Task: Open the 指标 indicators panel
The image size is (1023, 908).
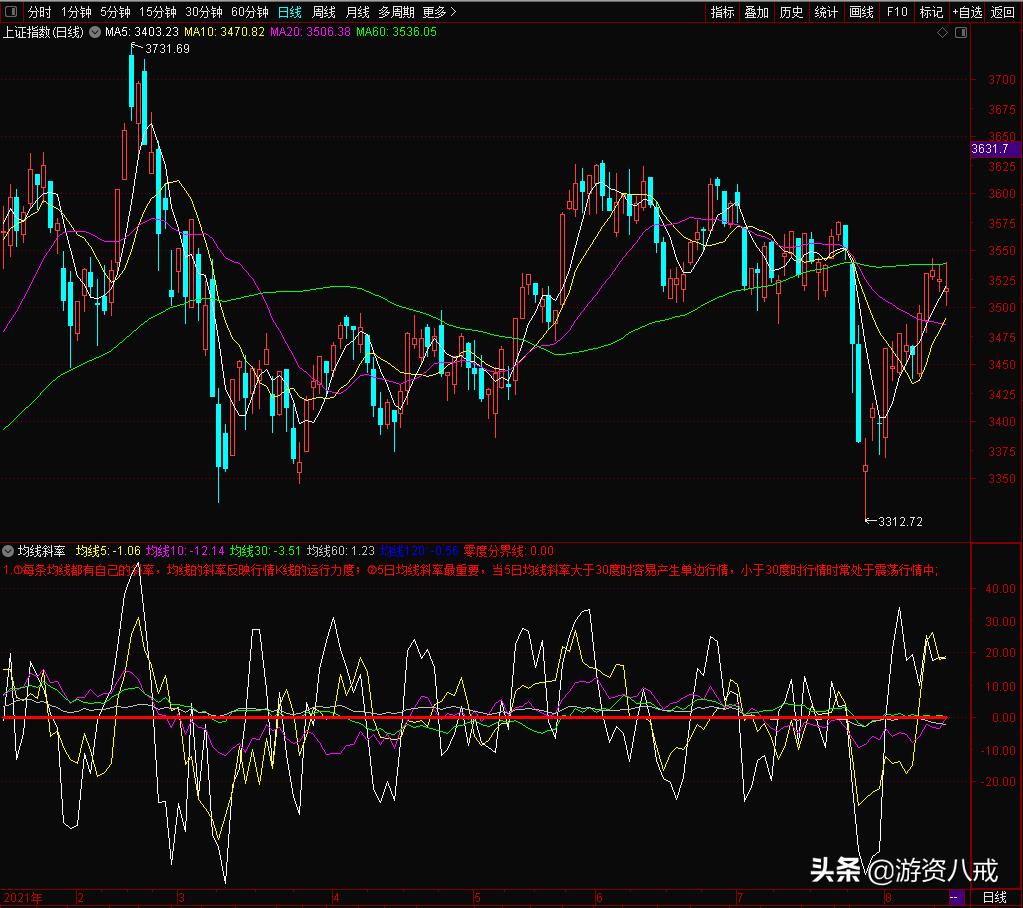Action: point(722,12)
